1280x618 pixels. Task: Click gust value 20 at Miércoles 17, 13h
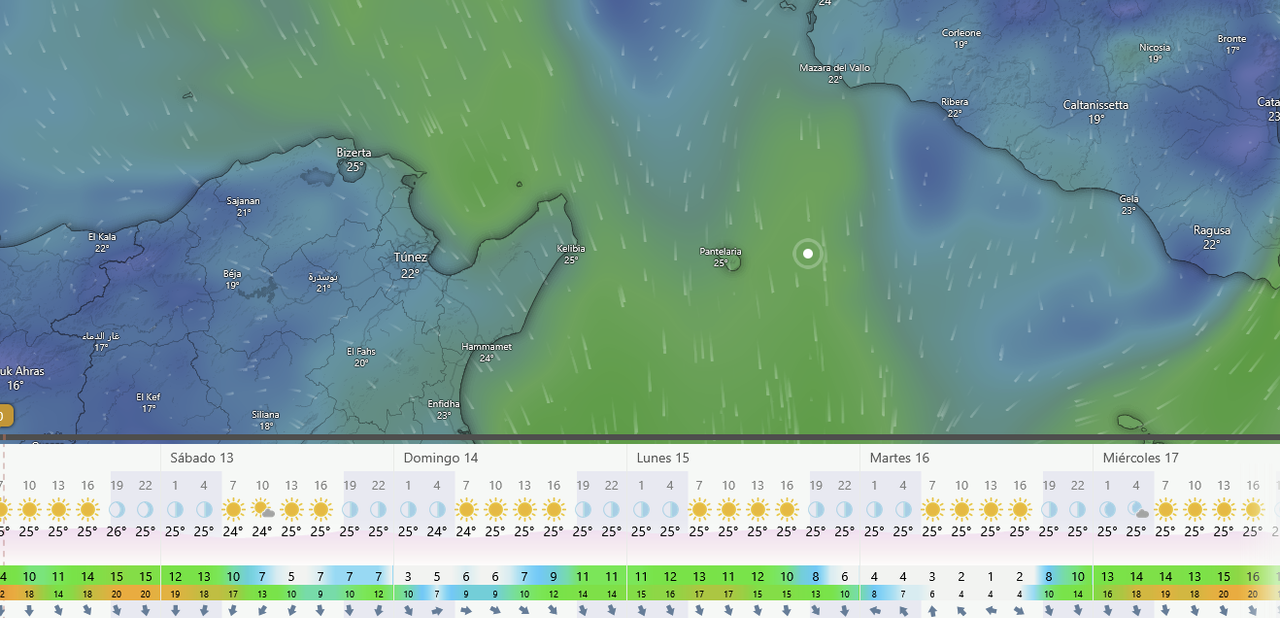pyautogui.click(x=1224, y=593)
